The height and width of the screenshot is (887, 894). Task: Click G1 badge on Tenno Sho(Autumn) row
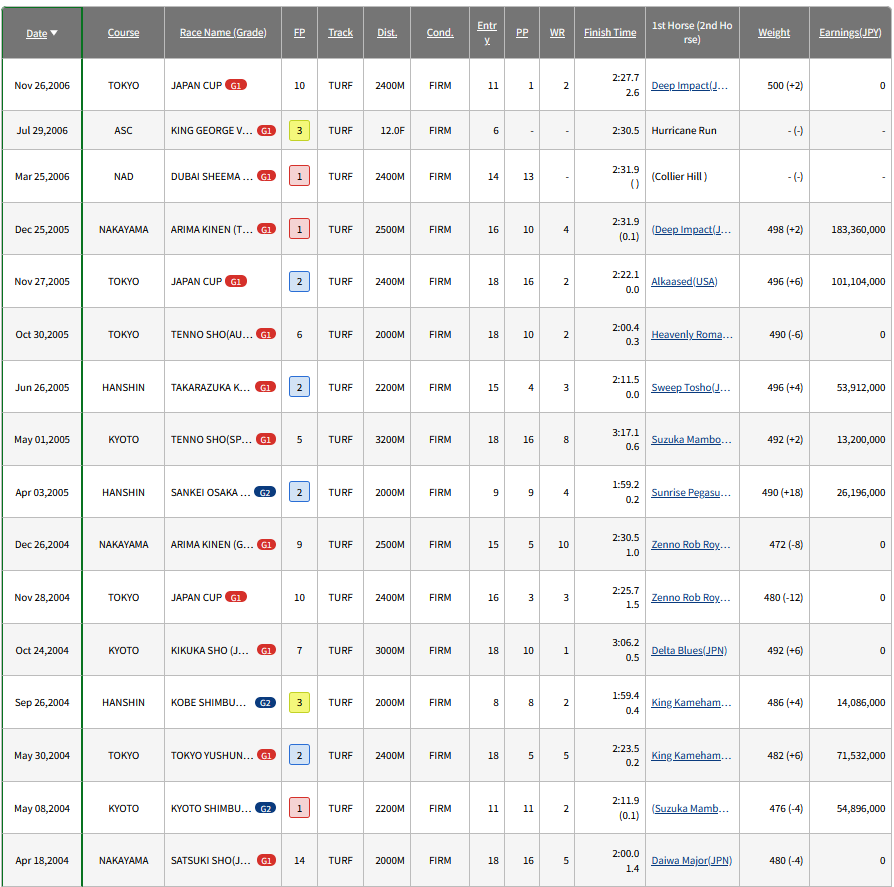pyautogui.click(x=266, y=335)
